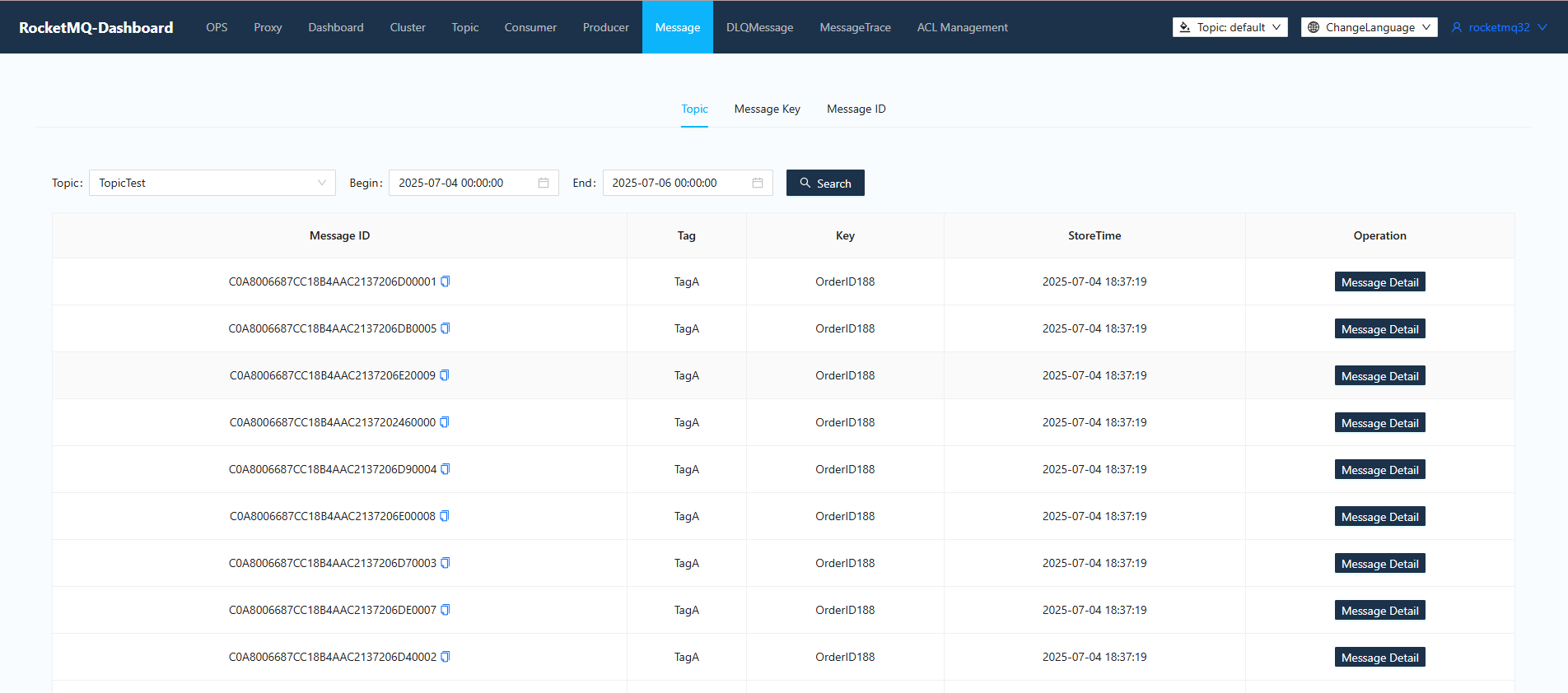1568x693 pixels.
Task: Open Message Detail for ID ending D00001
Action: [x=1380, y=281]
